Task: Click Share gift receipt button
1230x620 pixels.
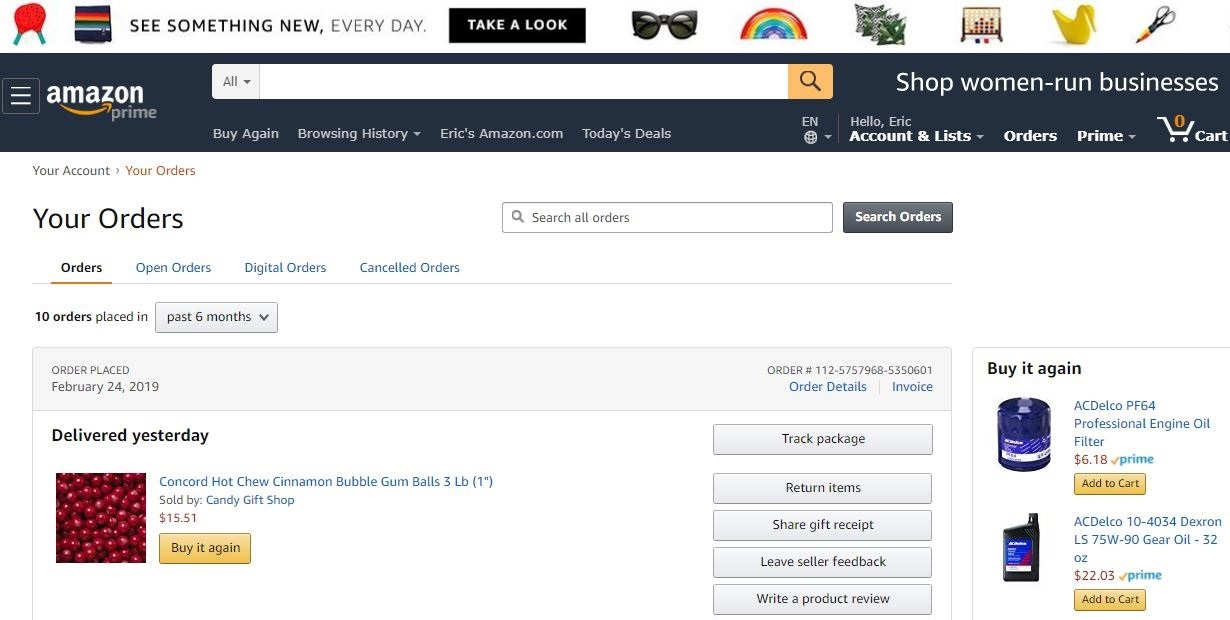Action: coord(823,525)
